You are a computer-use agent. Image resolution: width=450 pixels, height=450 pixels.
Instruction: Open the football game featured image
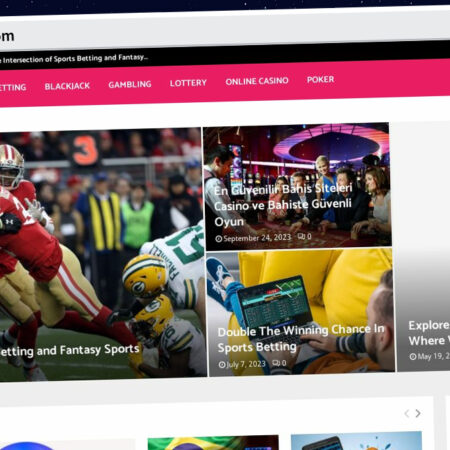click(102, 255)
